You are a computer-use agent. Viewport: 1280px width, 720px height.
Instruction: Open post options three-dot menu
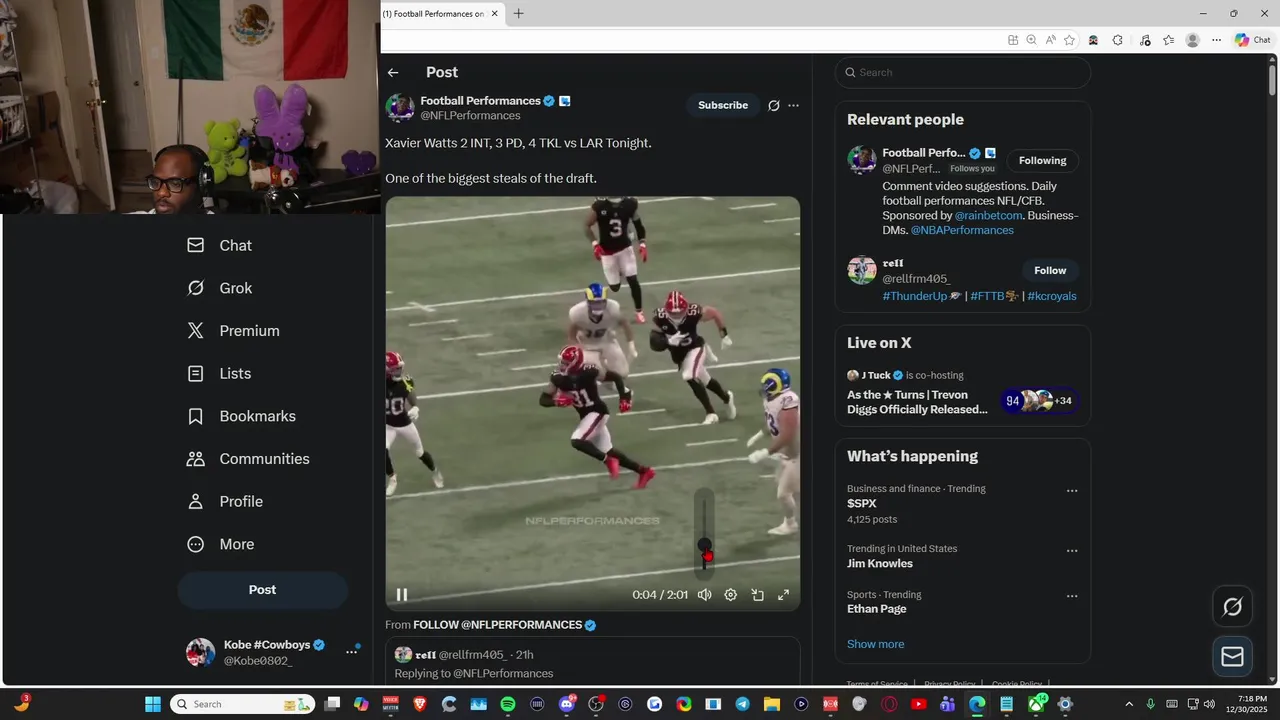click(794, 105)
